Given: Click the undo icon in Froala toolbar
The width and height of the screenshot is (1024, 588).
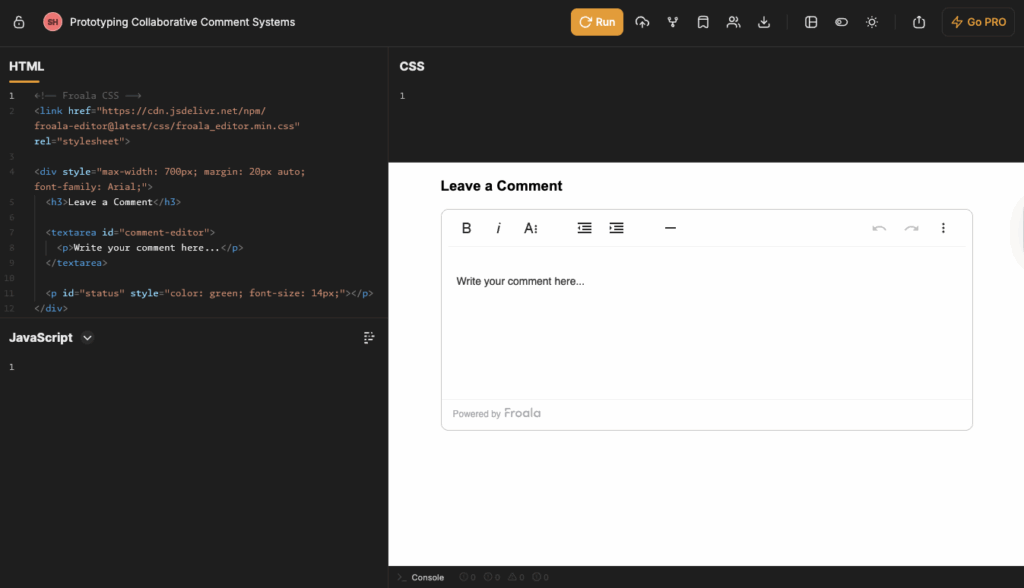Looking at the screenshot, I should point(879,228).
